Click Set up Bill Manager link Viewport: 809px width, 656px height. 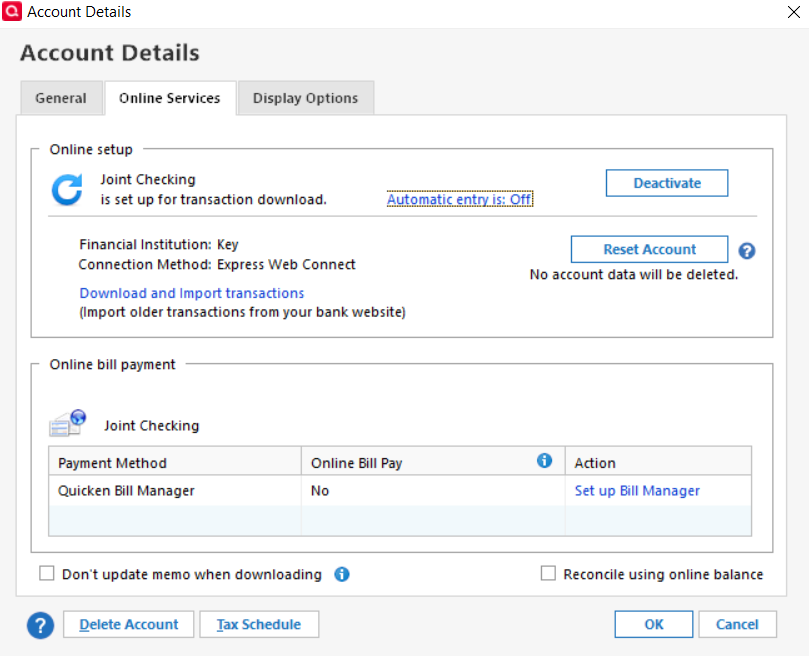(637, 490)
